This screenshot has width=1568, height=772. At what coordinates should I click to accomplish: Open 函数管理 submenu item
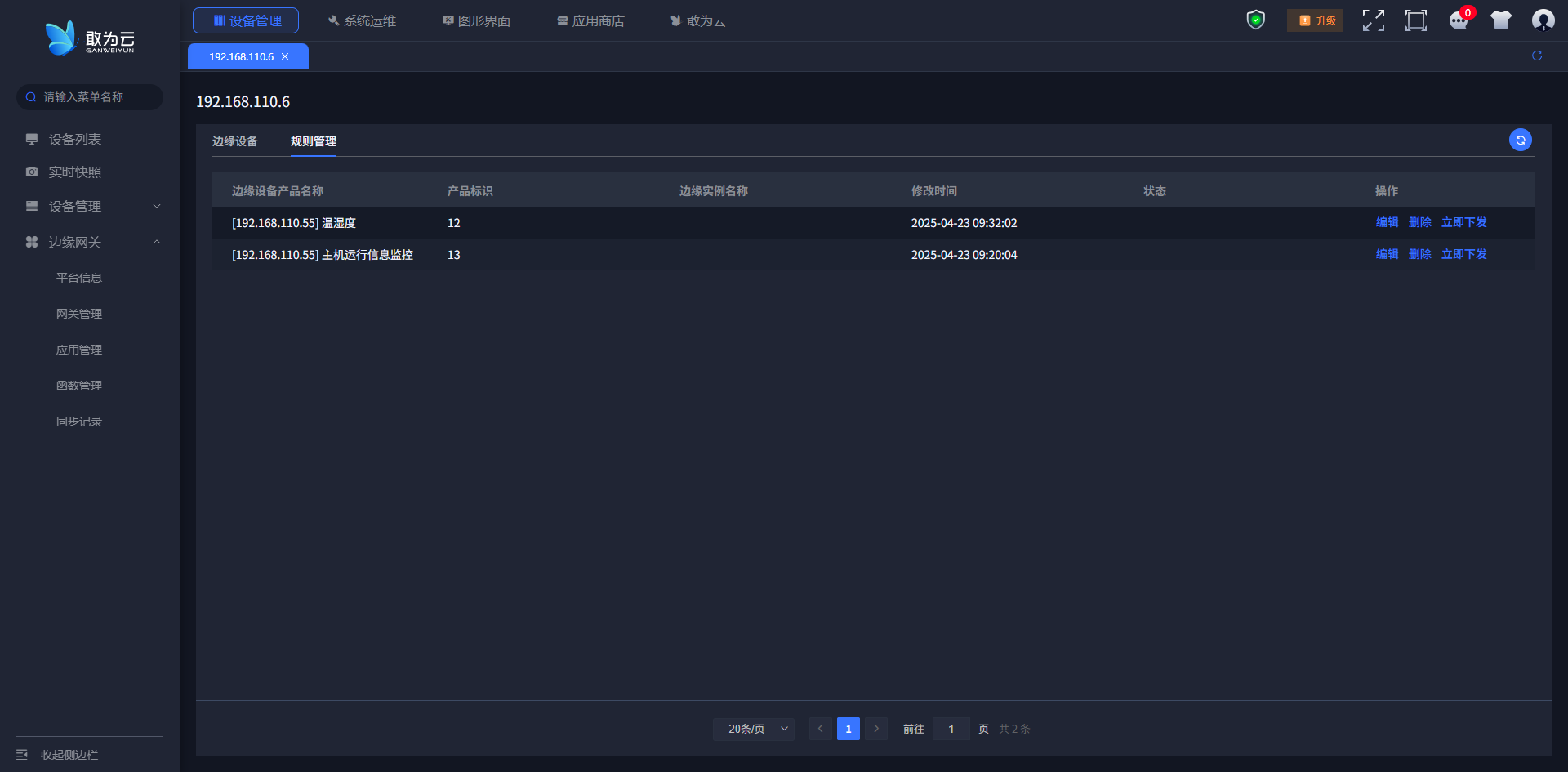point(79,386)
